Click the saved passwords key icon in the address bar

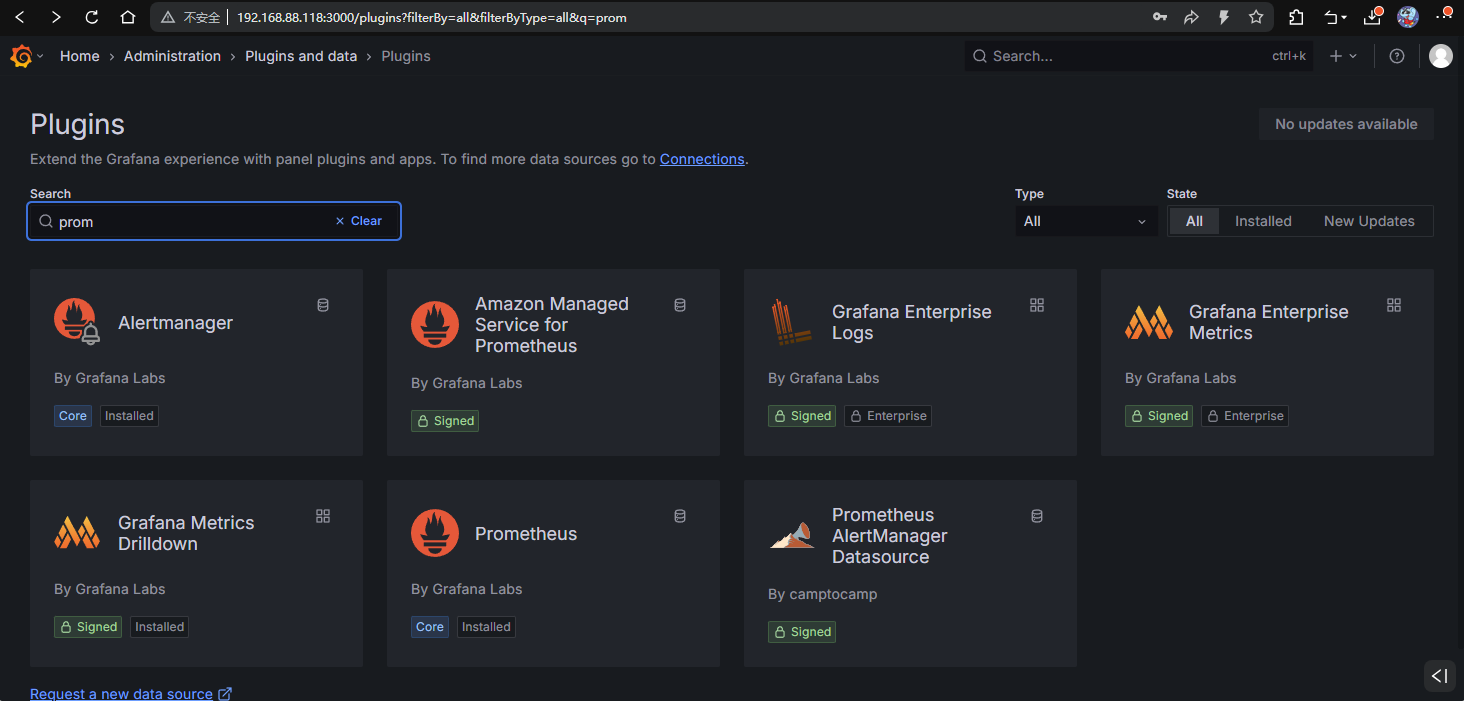tap(1160, 17)
